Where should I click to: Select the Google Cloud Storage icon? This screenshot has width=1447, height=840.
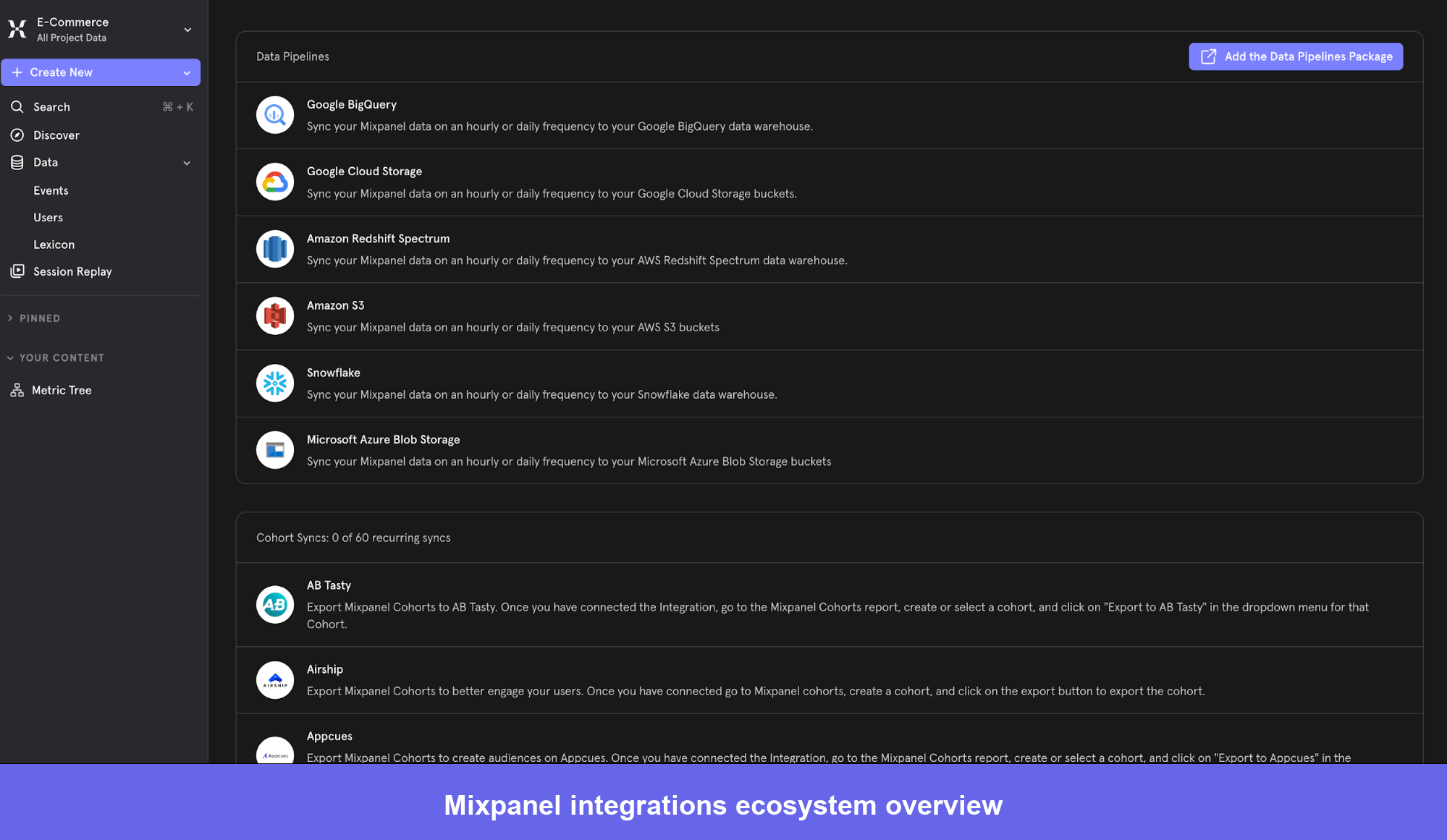[x=274, y=182]
